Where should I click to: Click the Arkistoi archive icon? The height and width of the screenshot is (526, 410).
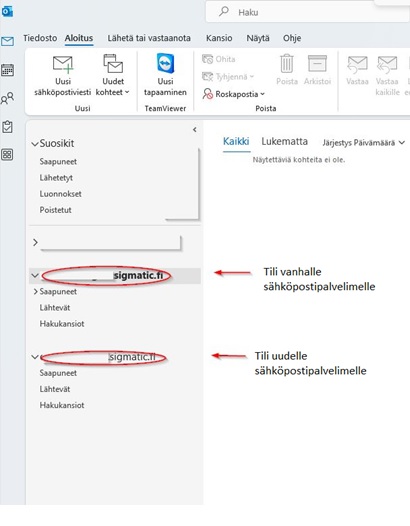317,64
